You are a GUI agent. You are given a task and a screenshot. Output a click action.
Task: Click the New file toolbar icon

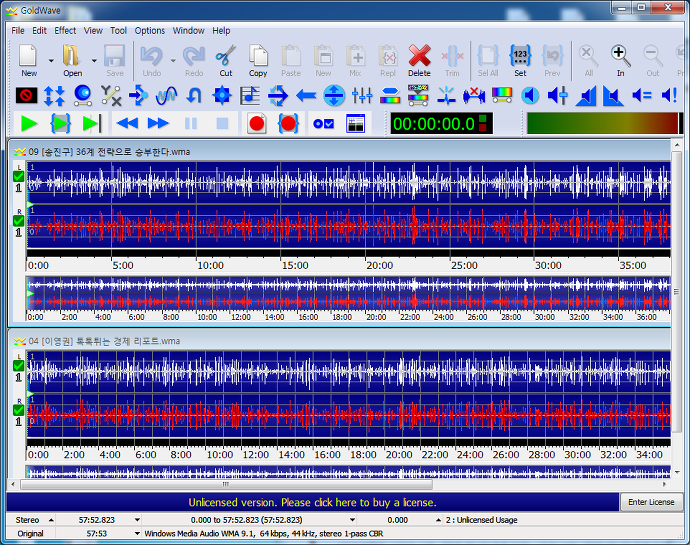click(x=29, y=60)
